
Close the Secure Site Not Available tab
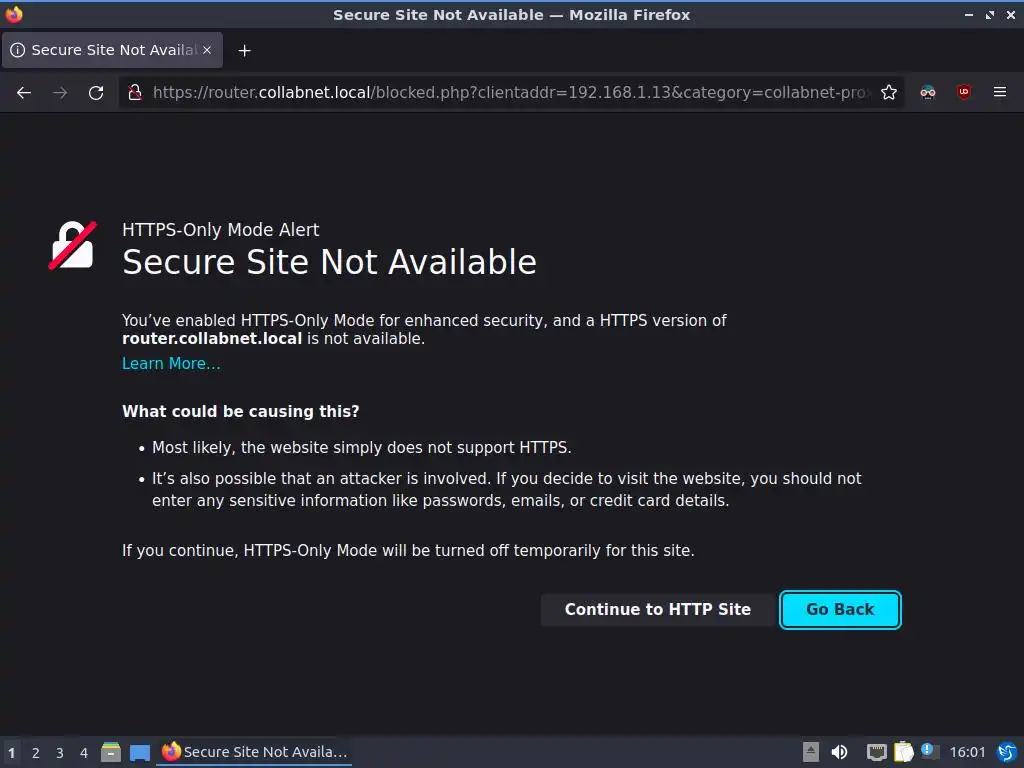(x=207, y=50)
